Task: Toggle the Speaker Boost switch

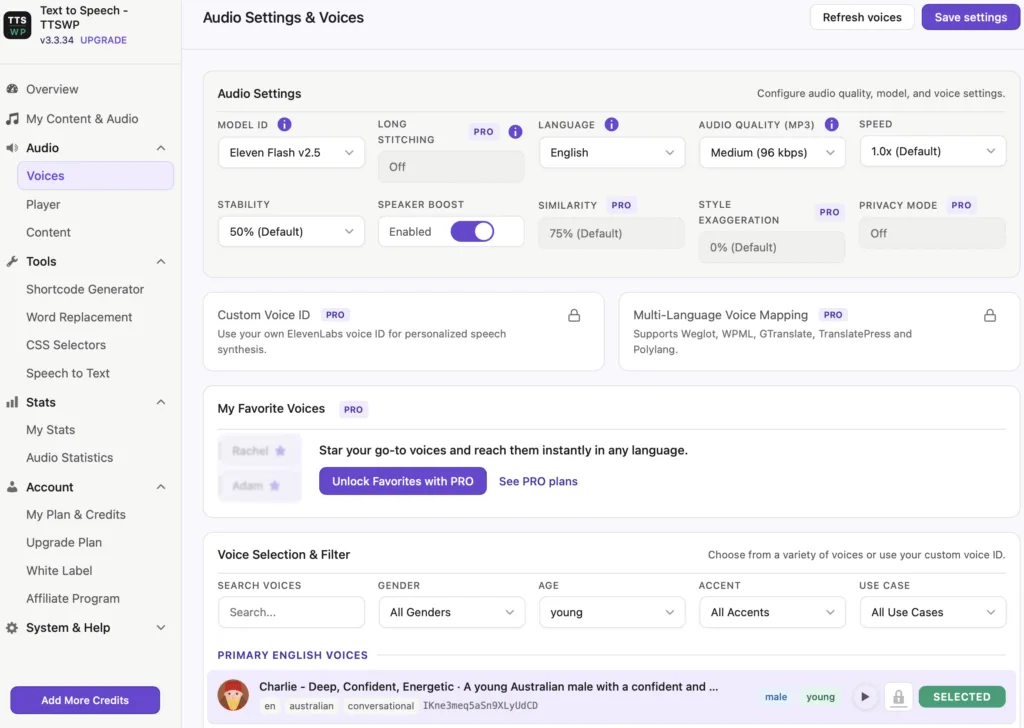Action: [472, 231]
